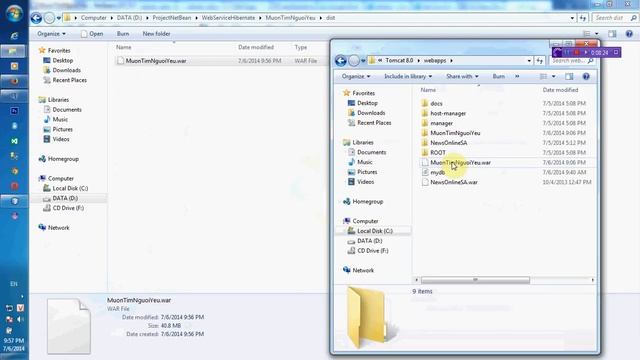This screenshot has height=360, width=640.
Task: Select CD Drive (F:) in webapps sidebar
Action: (373, 251)
